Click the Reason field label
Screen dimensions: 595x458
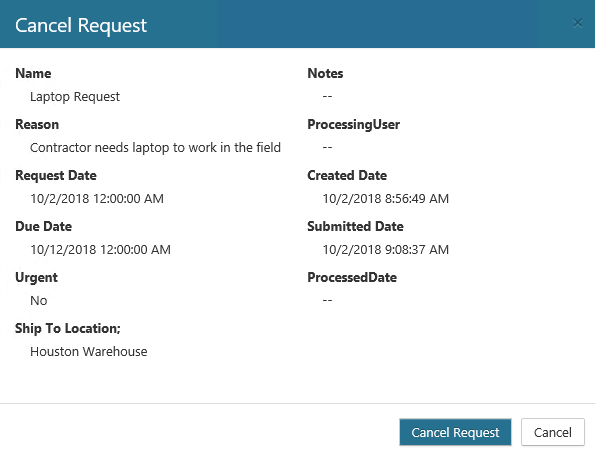point(37,124)
